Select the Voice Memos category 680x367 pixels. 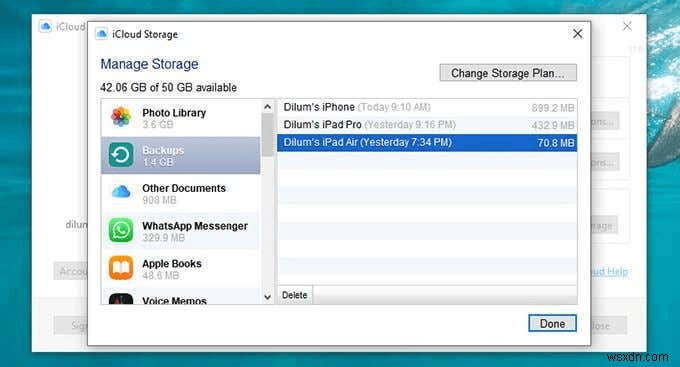coord(181,296)
